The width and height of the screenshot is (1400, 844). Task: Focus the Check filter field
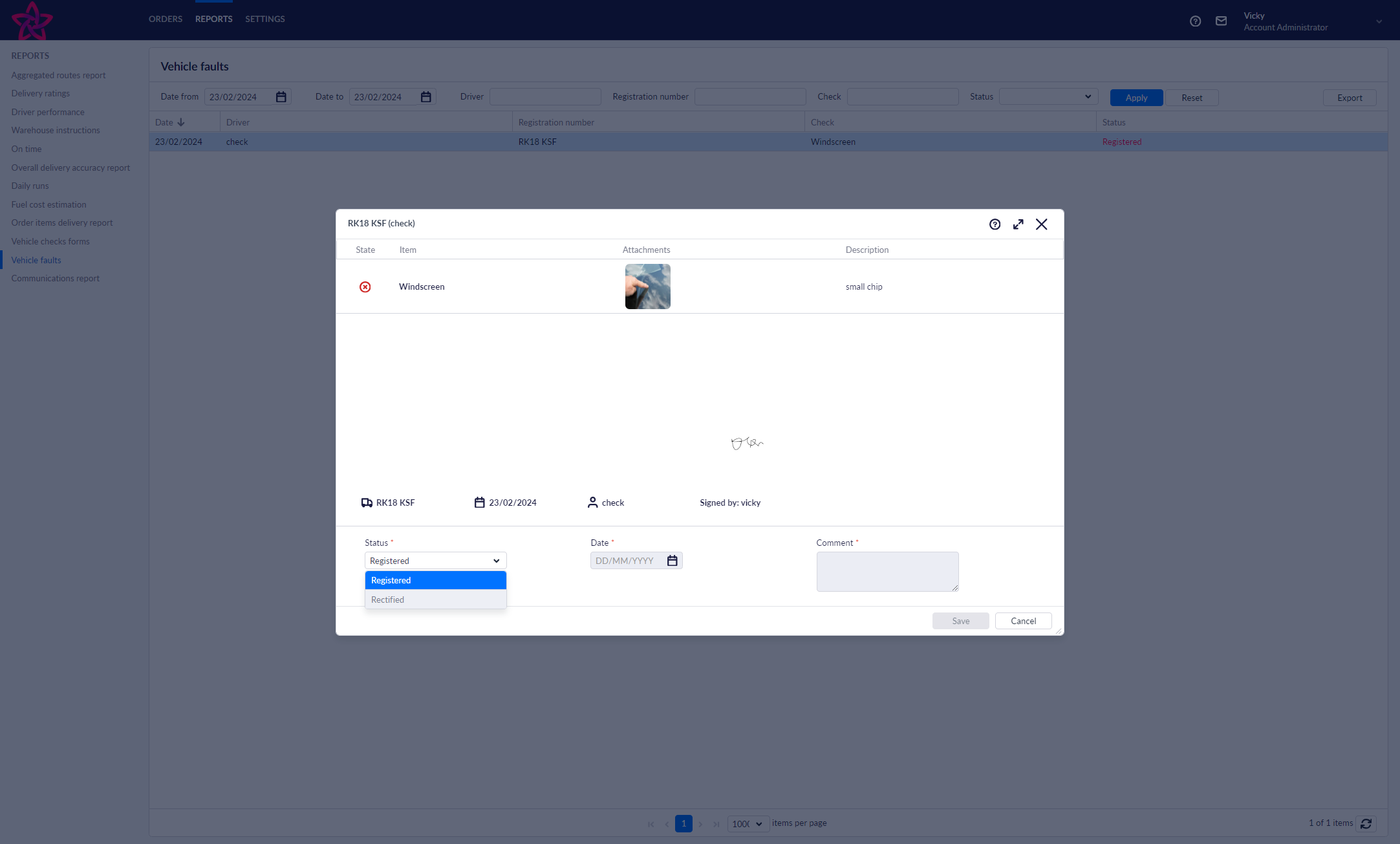[903, 97]
